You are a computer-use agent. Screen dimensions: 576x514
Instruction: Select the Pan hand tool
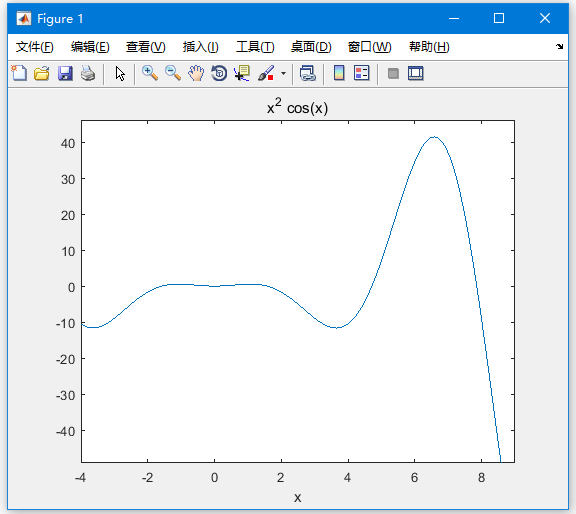196,73
